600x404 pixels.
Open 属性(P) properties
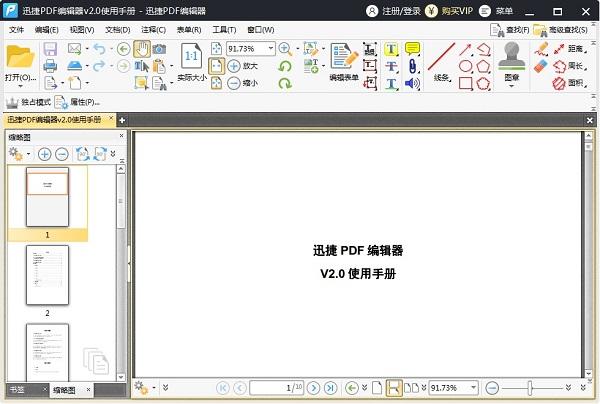pos(77,102)
